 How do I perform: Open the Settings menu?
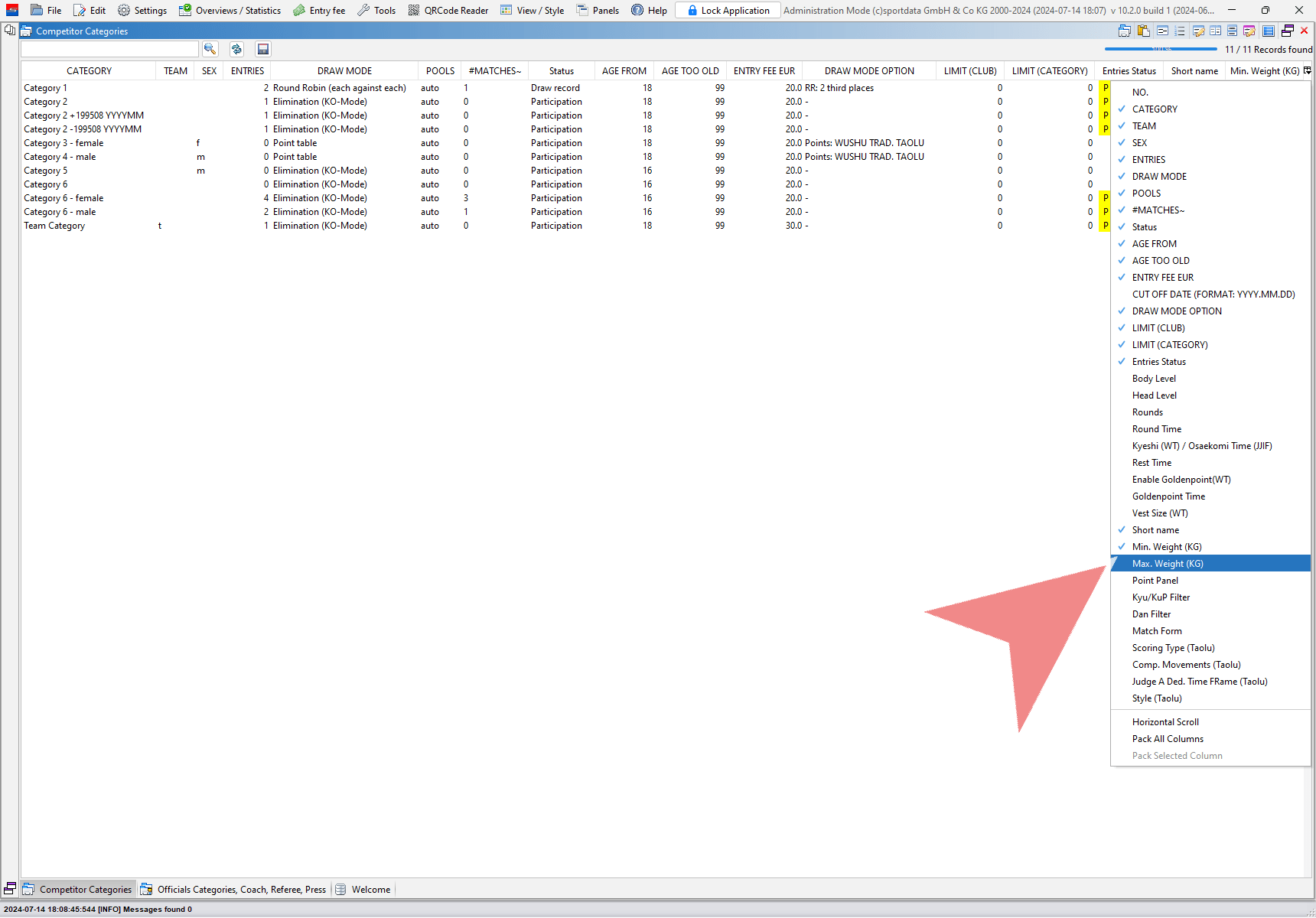tap(142, 10)
